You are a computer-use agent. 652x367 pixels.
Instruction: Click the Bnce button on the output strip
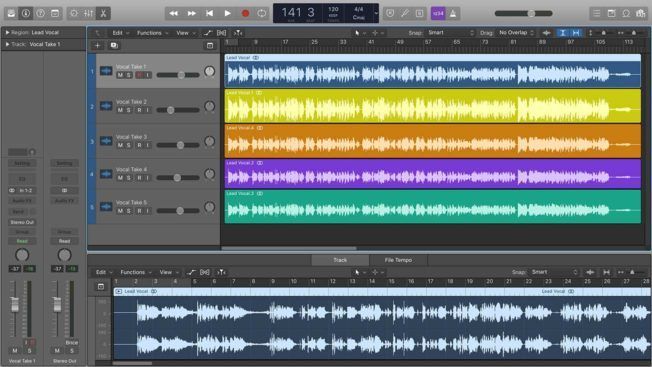coord(72,342)
